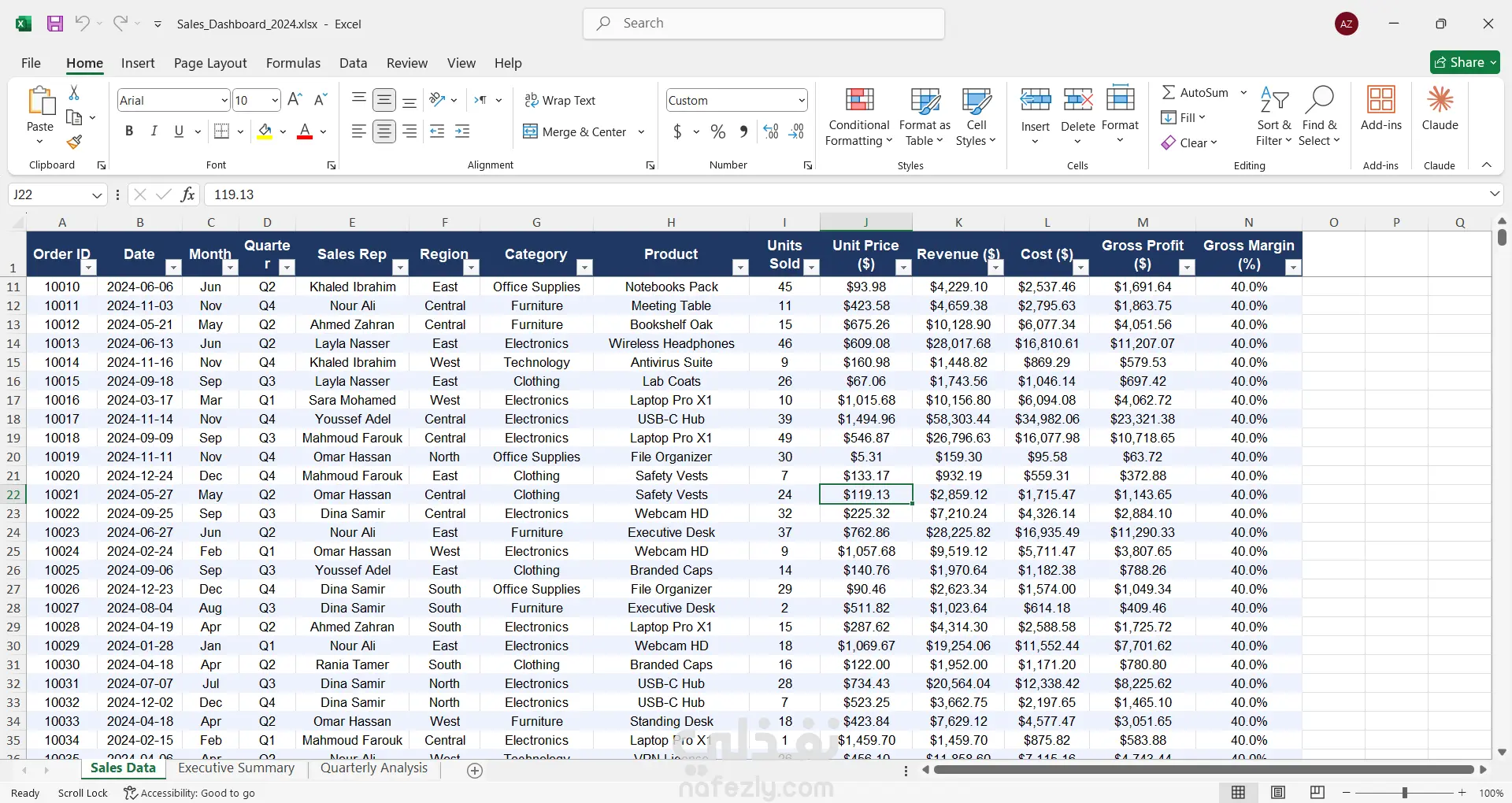This screenshot has height=803, width=1512.
Task: Switch to Page Break Preview in status bar
Action: 1317,792
